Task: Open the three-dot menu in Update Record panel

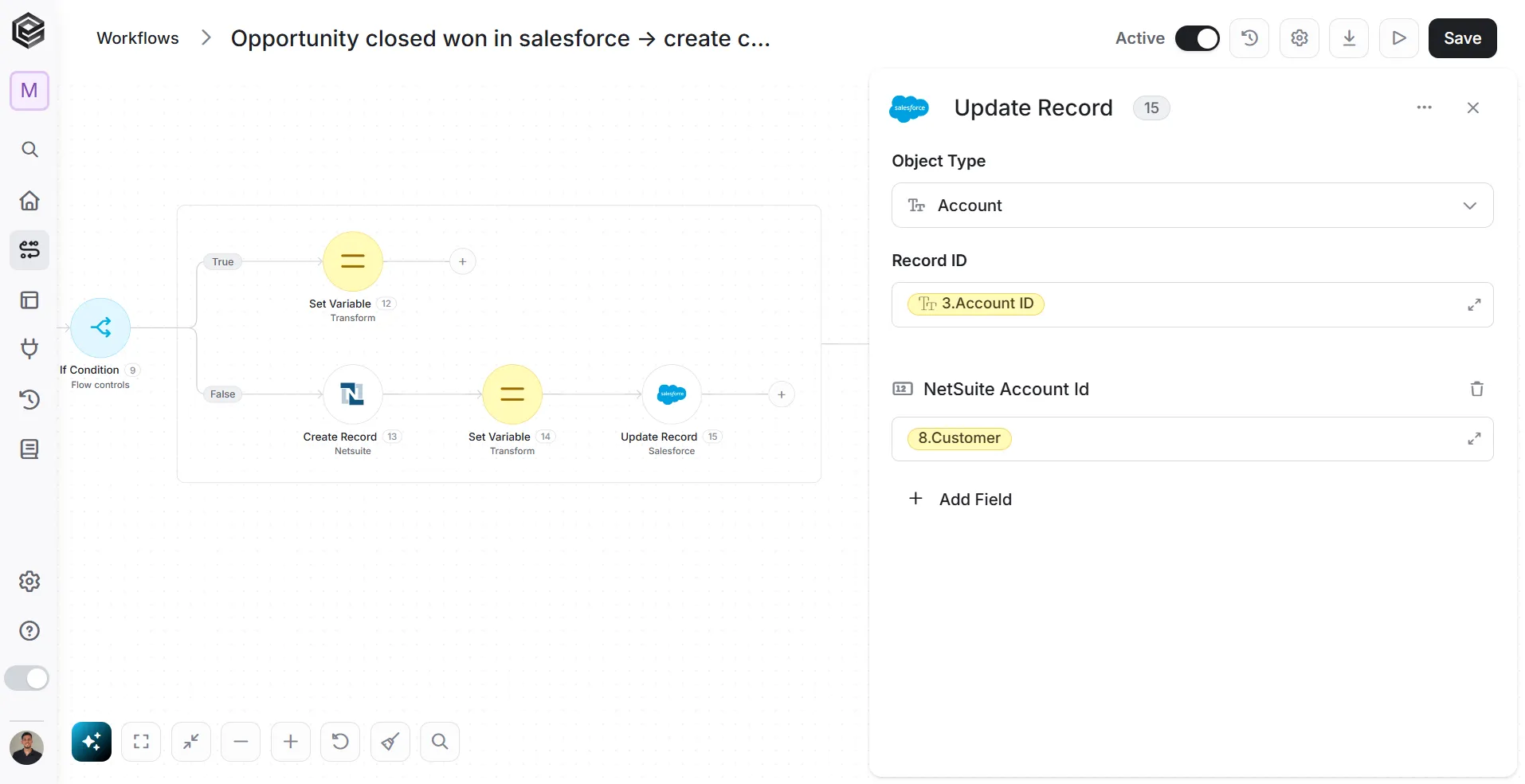Action: point(1424,108)
